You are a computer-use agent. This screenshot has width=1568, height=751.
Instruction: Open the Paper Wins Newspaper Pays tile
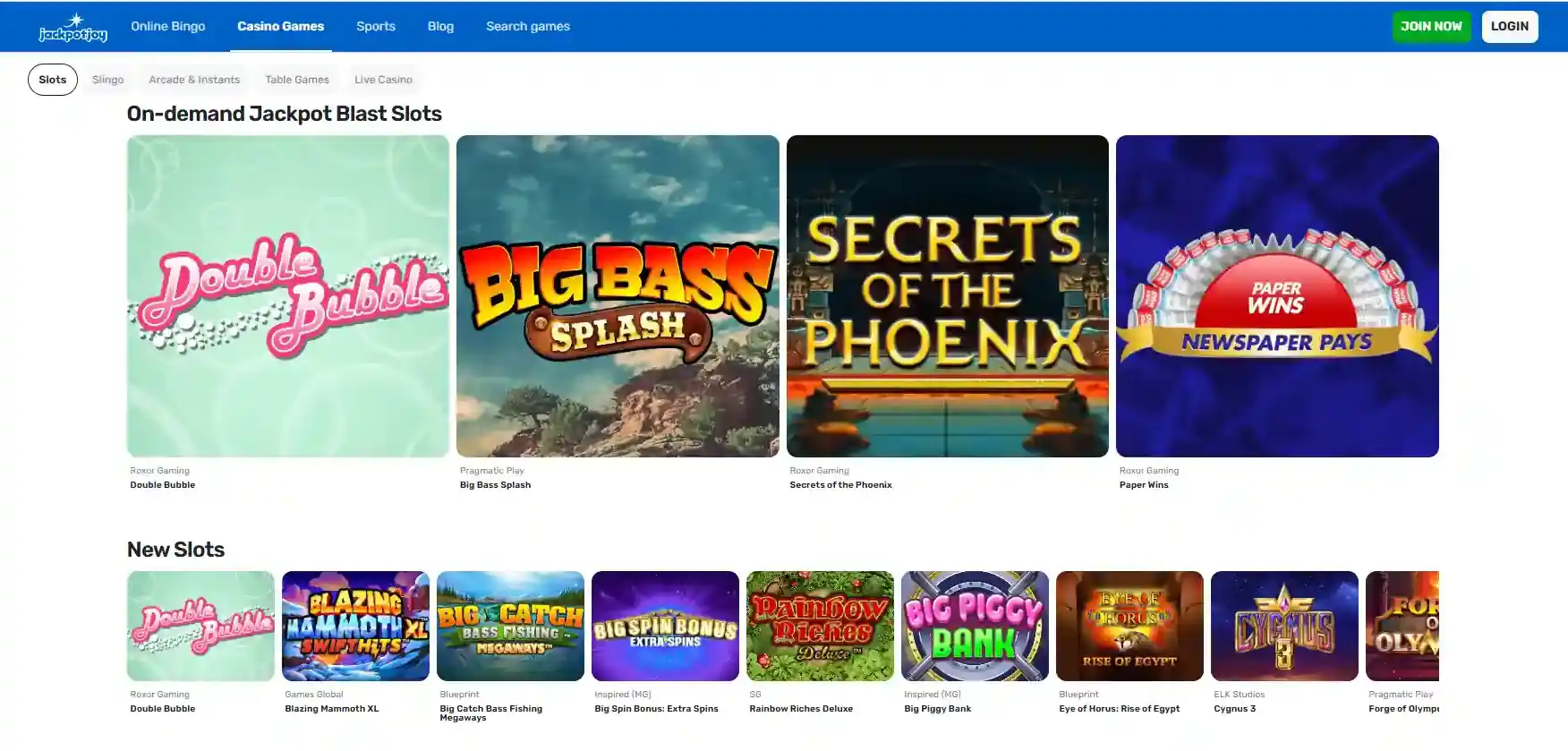pyautogui.click(x=1277, y=296)
